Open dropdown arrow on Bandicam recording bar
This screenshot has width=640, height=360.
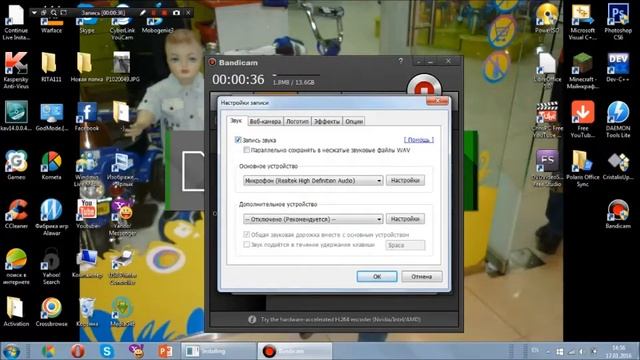click(x=34, y=13)
